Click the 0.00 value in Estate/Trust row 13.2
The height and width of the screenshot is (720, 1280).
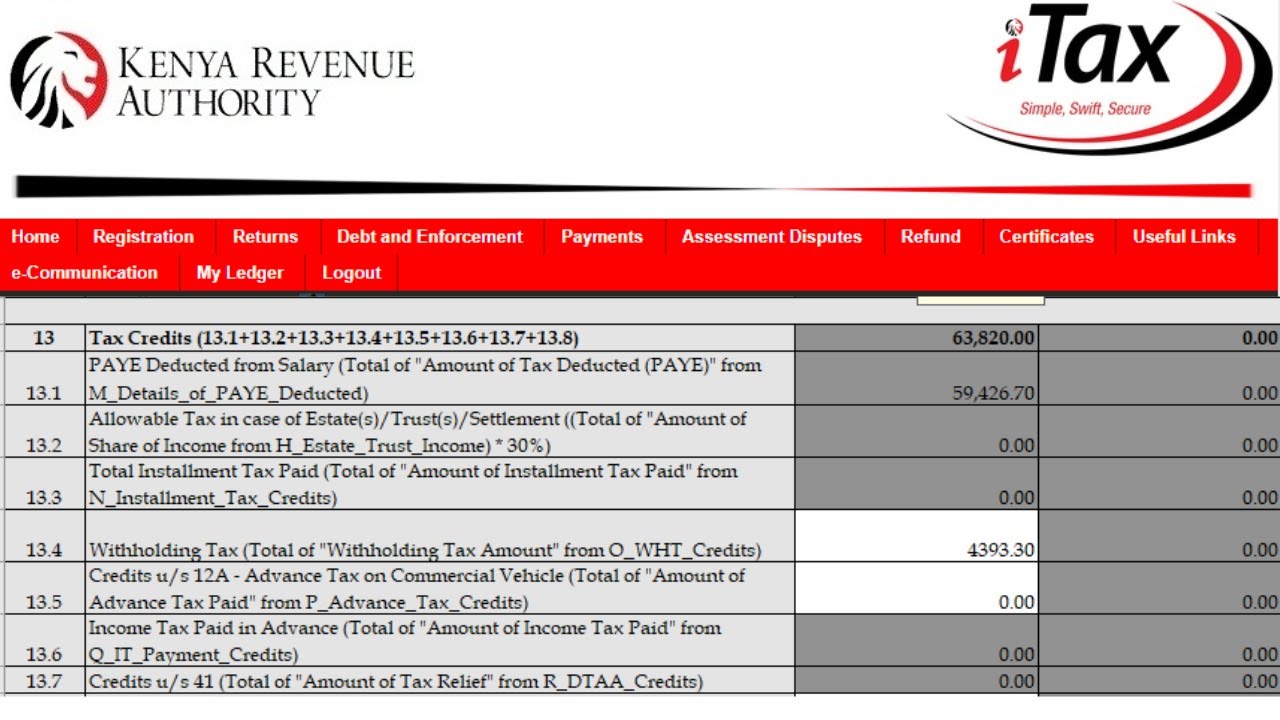pyautogui.click(x=1016, y=446)
